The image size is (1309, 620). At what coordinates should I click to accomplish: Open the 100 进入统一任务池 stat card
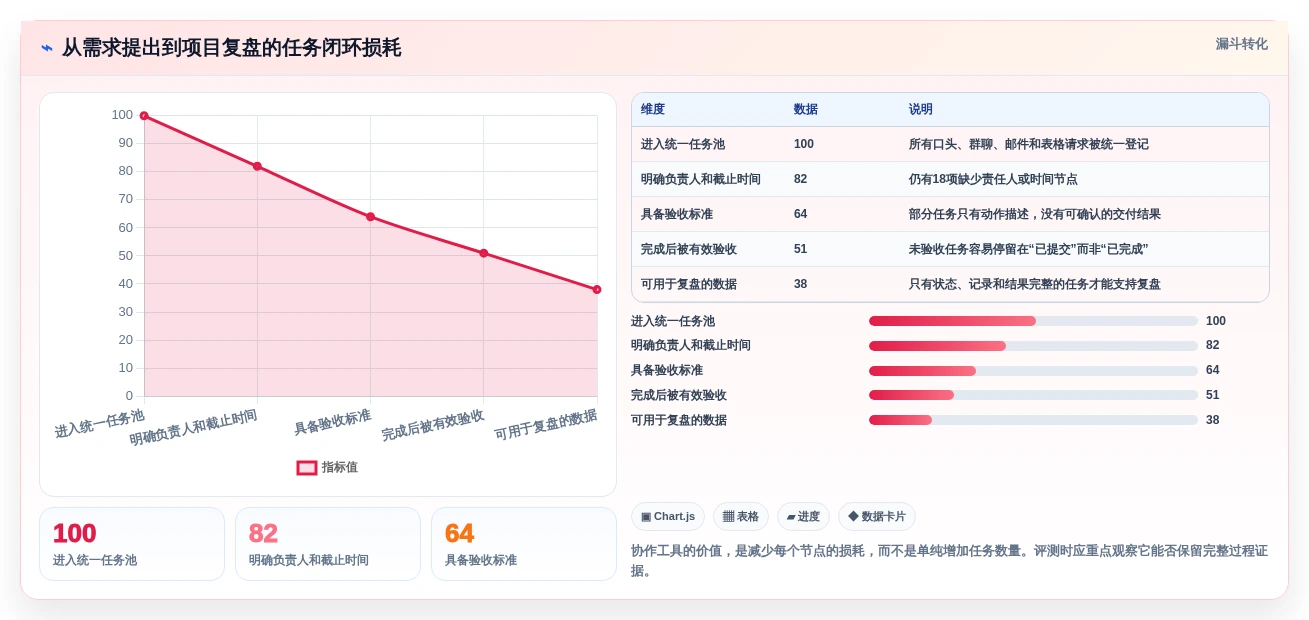pyautogui.click(x=132, y=544)
